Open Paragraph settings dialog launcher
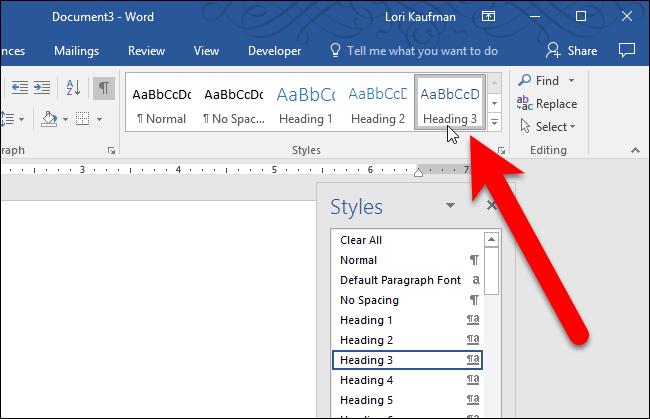This screenshot has width=650, height=419. tap(111, 150)
